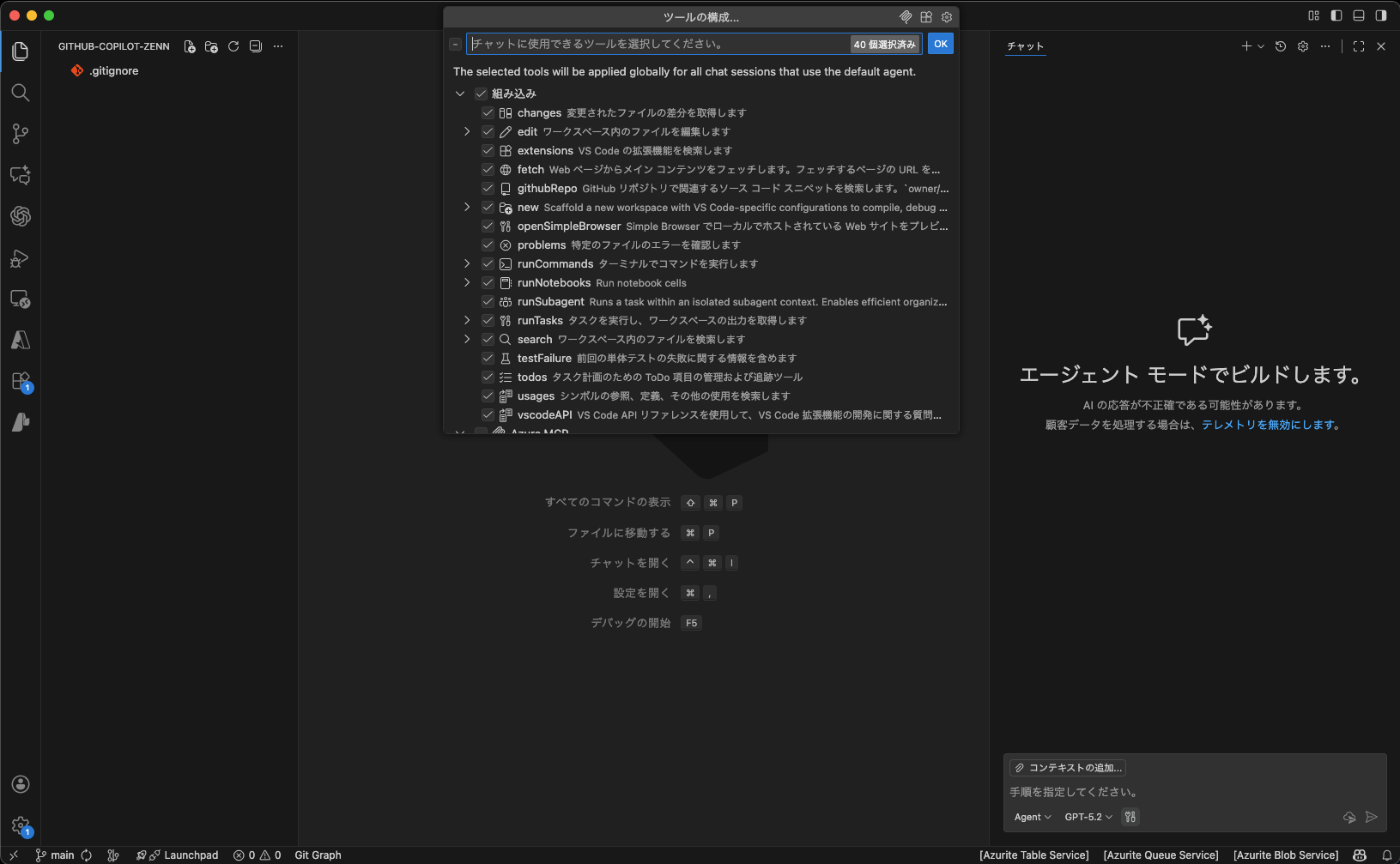Image resolution: width=1400 pixels, height=864 pixels.
Task: Select the チャット tab
Action: 1025,46
